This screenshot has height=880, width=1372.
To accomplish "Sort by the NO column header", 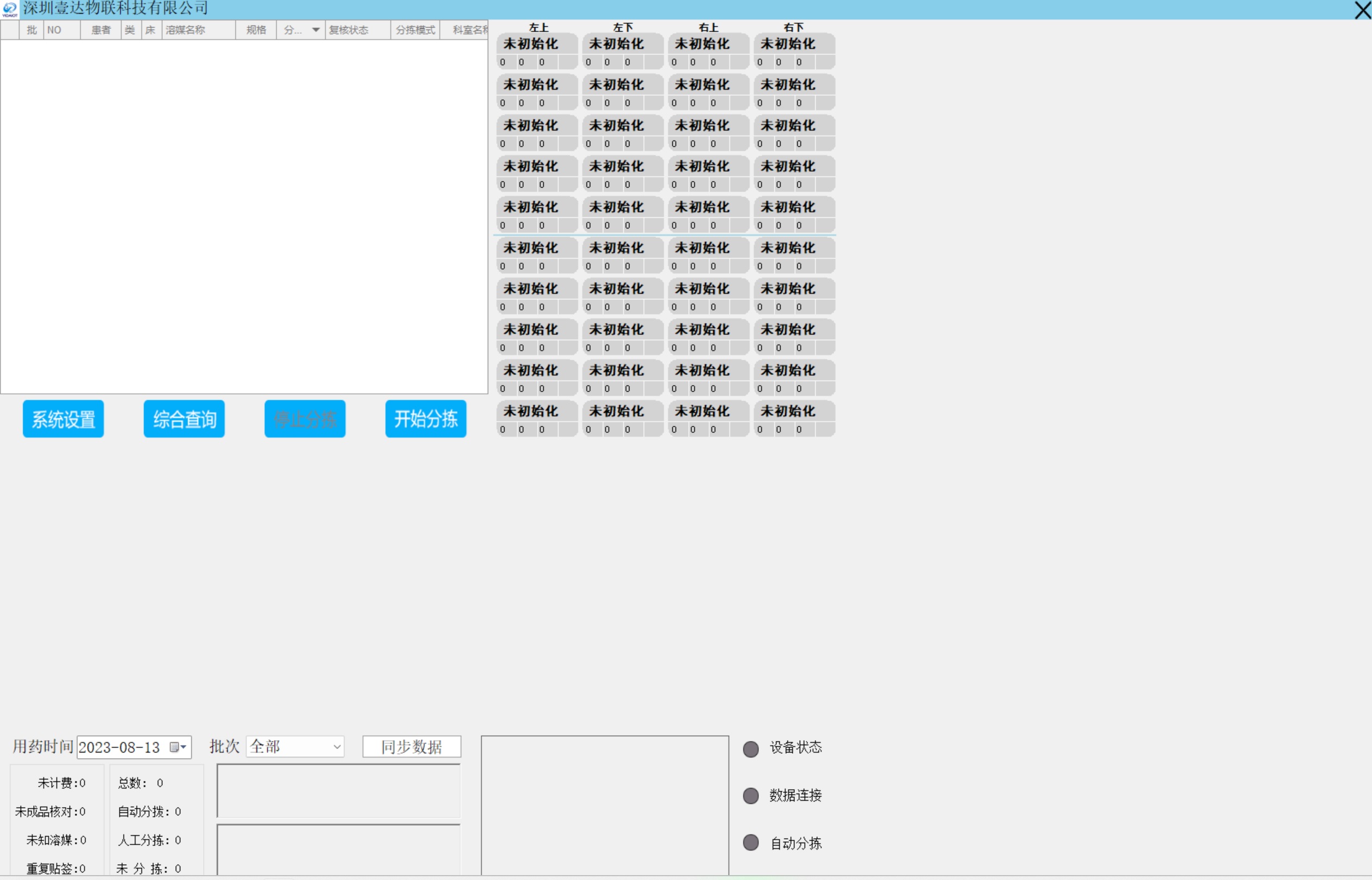I will [62, 30].
